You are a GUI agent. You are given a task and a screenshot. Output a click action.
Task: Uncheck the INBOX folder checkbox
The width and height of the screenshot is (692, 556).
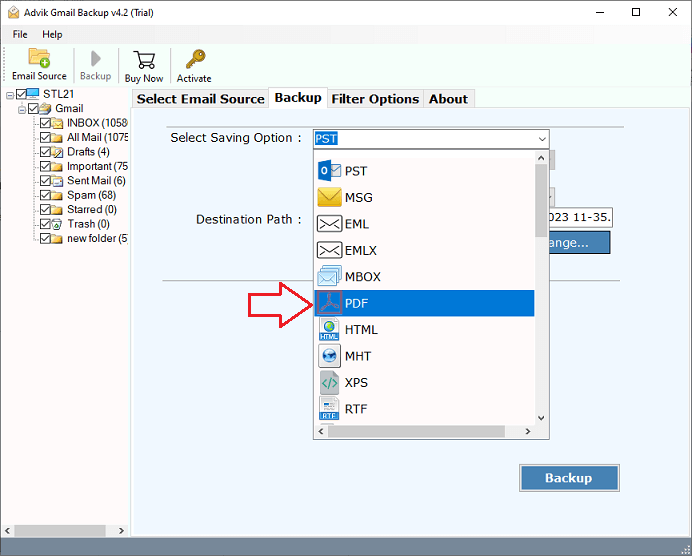click(x=45, y=123)
